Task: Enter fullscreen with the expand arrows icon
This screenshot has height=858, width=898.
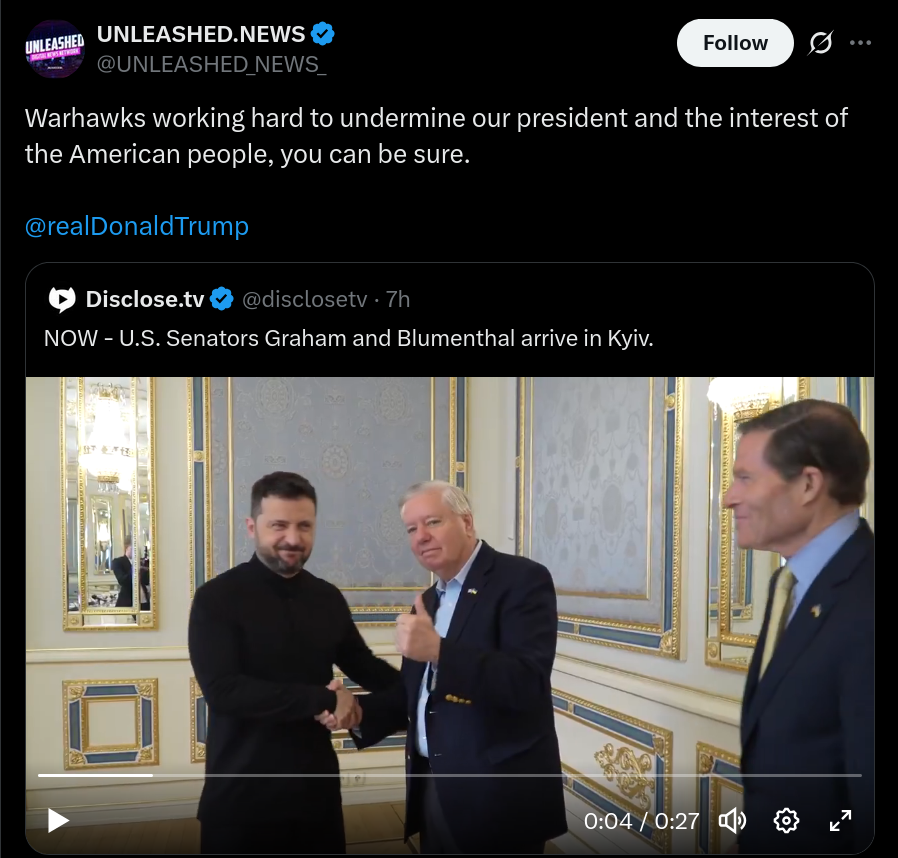Action: pyautogui.click(x=840, y=820)
